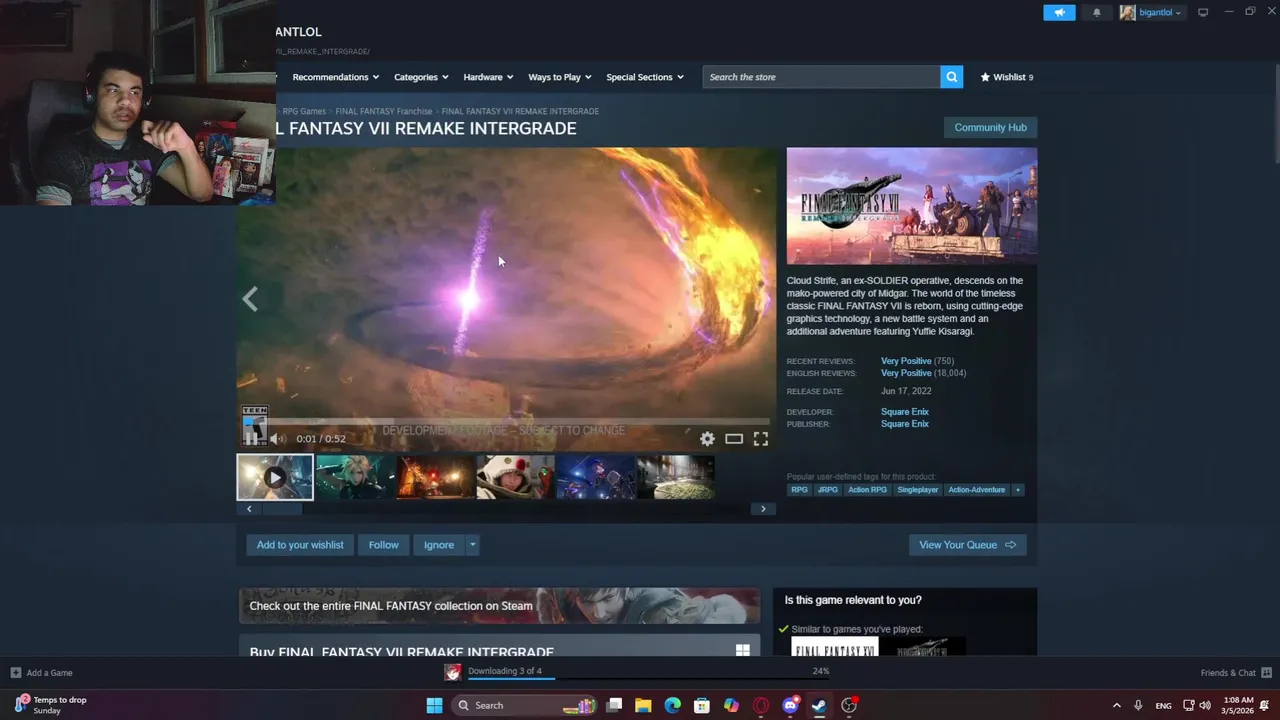Click the Action-Adventure tag
This screenshot has height=720, width=1280.
pyautogui.click(x=977, y=490)
